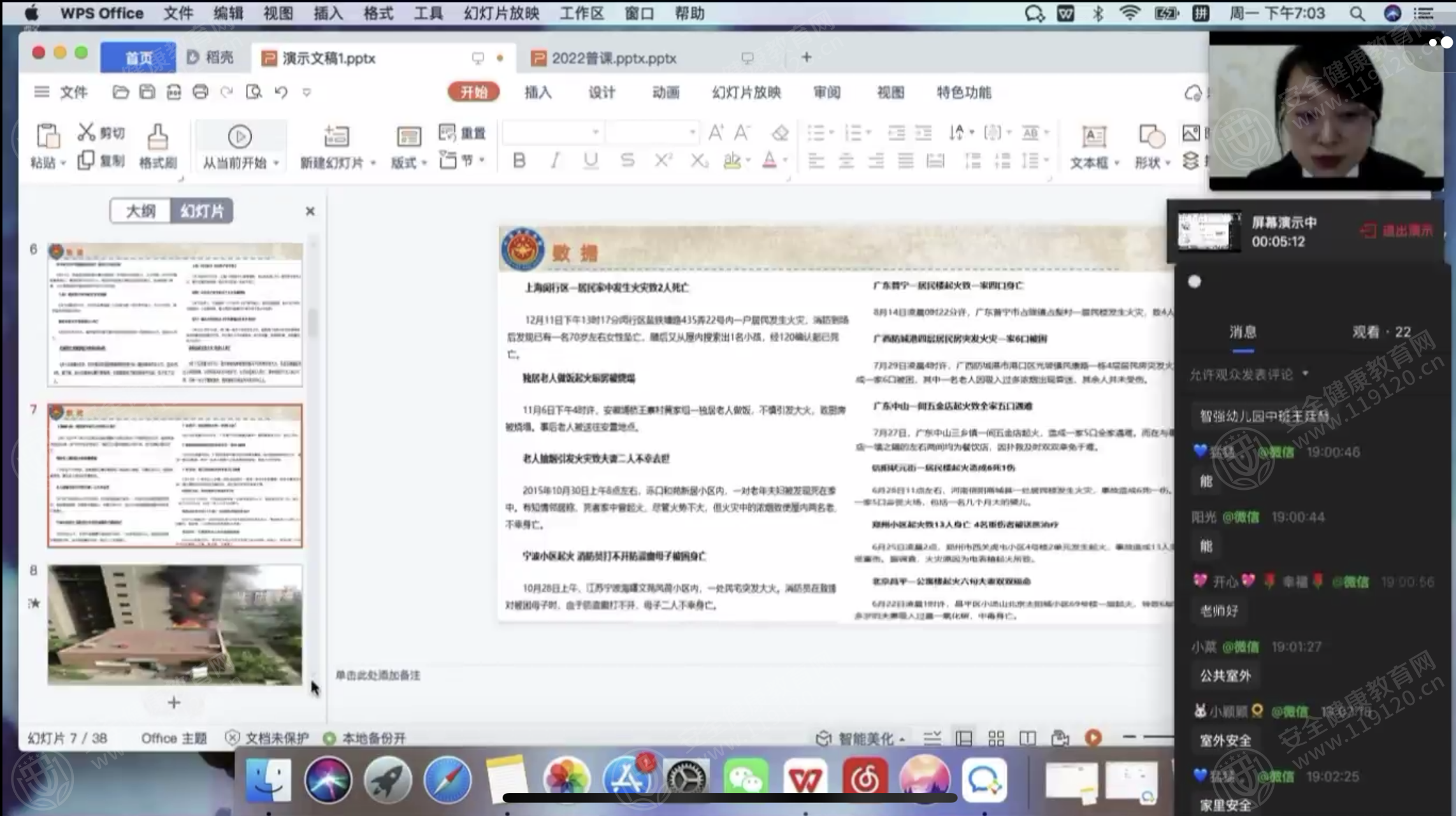This screenshot has height=816, width=1456.
Task: Click the Undo arrow
Action: (281, 92)
